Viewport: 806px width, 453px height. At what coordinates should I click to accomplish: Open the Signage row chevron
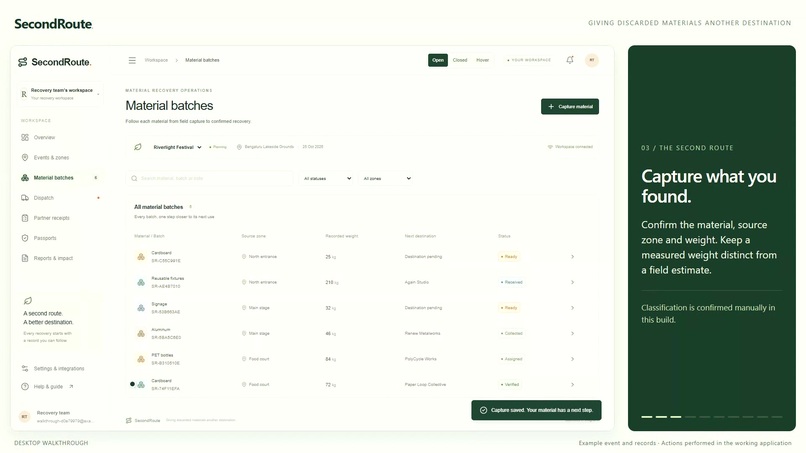click(x=572, y=308)
